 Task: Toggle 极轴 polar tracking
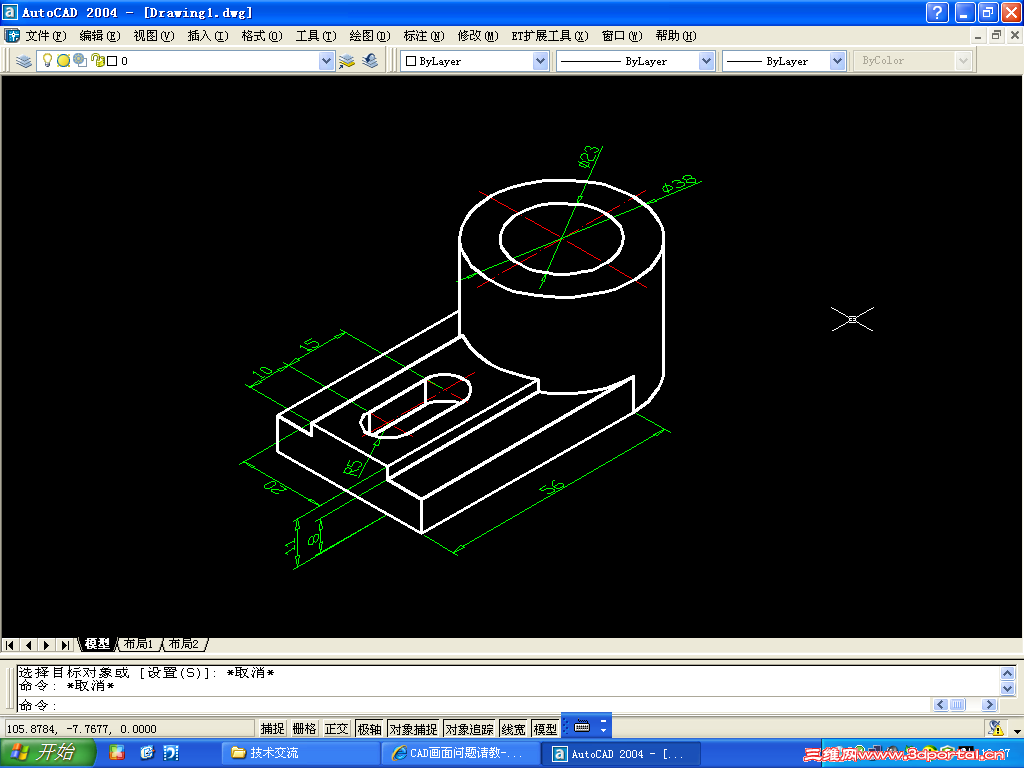(369, 729)
